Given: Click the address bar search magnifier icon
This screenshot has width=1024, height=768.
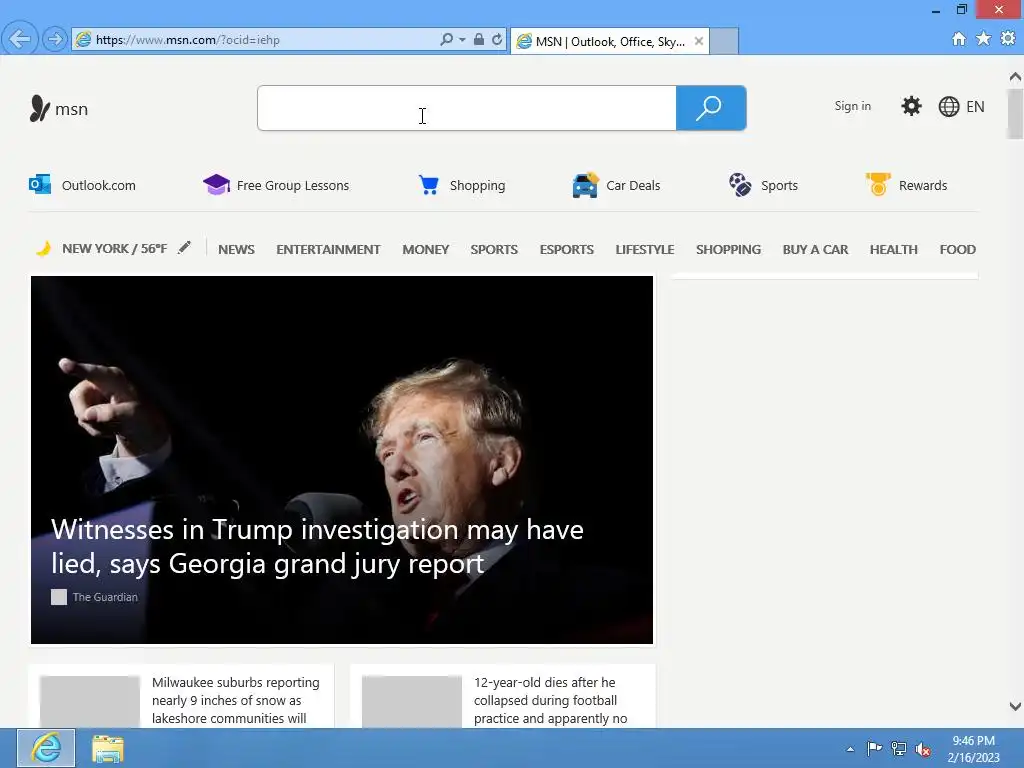Looking at the screenshot, I should 446,39.
